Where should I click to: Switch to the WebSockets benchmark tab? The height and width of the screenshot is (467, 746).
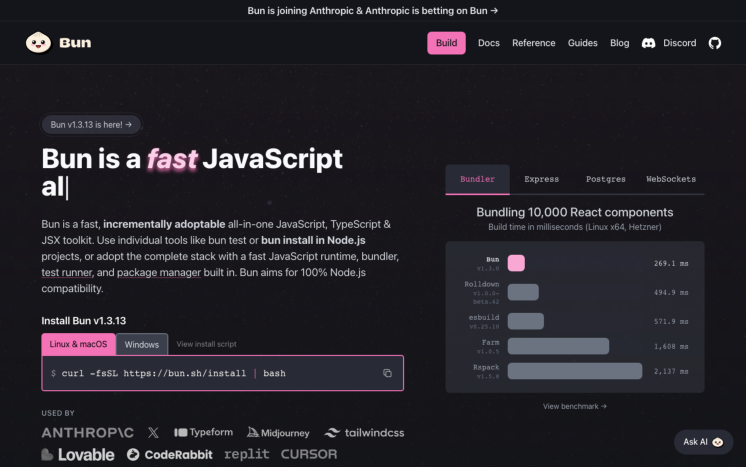click(x=671, y=179)
